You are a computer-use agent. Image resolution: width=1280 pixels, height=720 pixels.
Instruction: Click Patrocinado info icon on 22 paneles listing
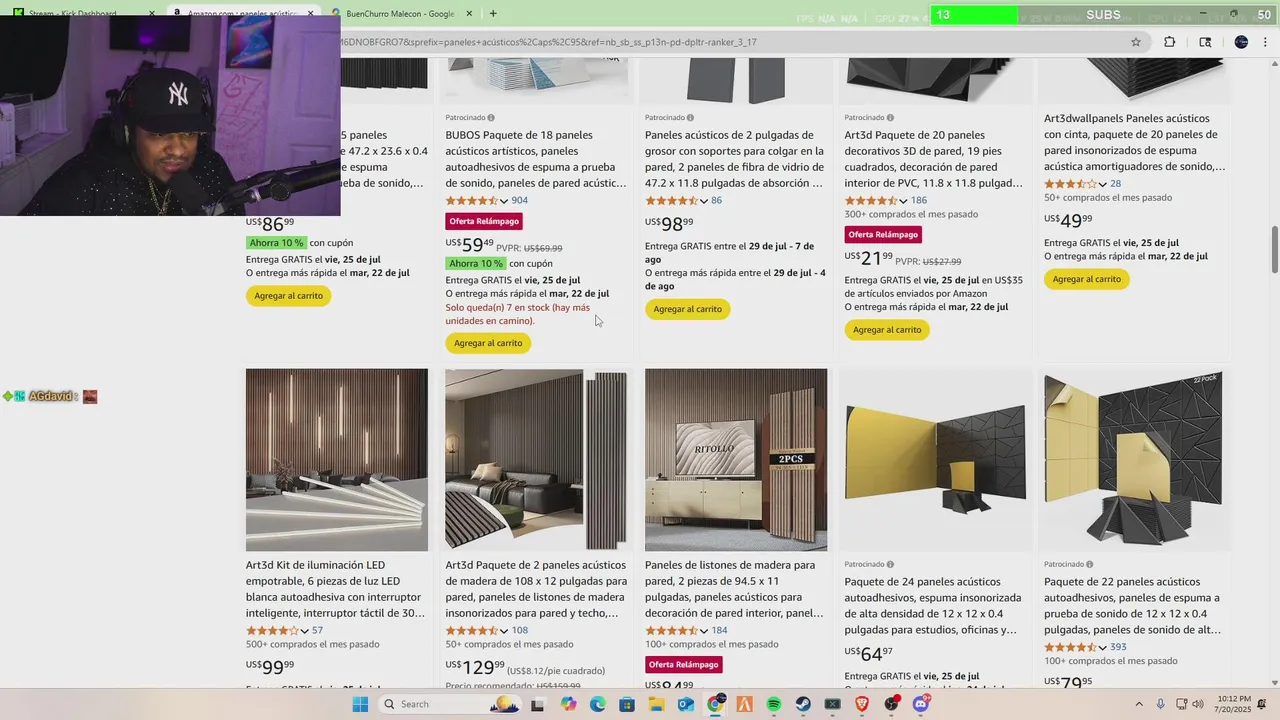[x=1090, y=564]
